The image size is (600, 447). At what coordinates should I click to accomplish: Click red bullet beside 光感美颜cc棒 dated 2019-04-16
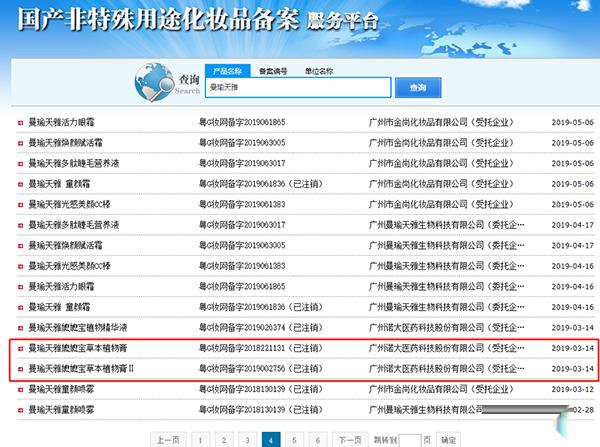point(21,267)
